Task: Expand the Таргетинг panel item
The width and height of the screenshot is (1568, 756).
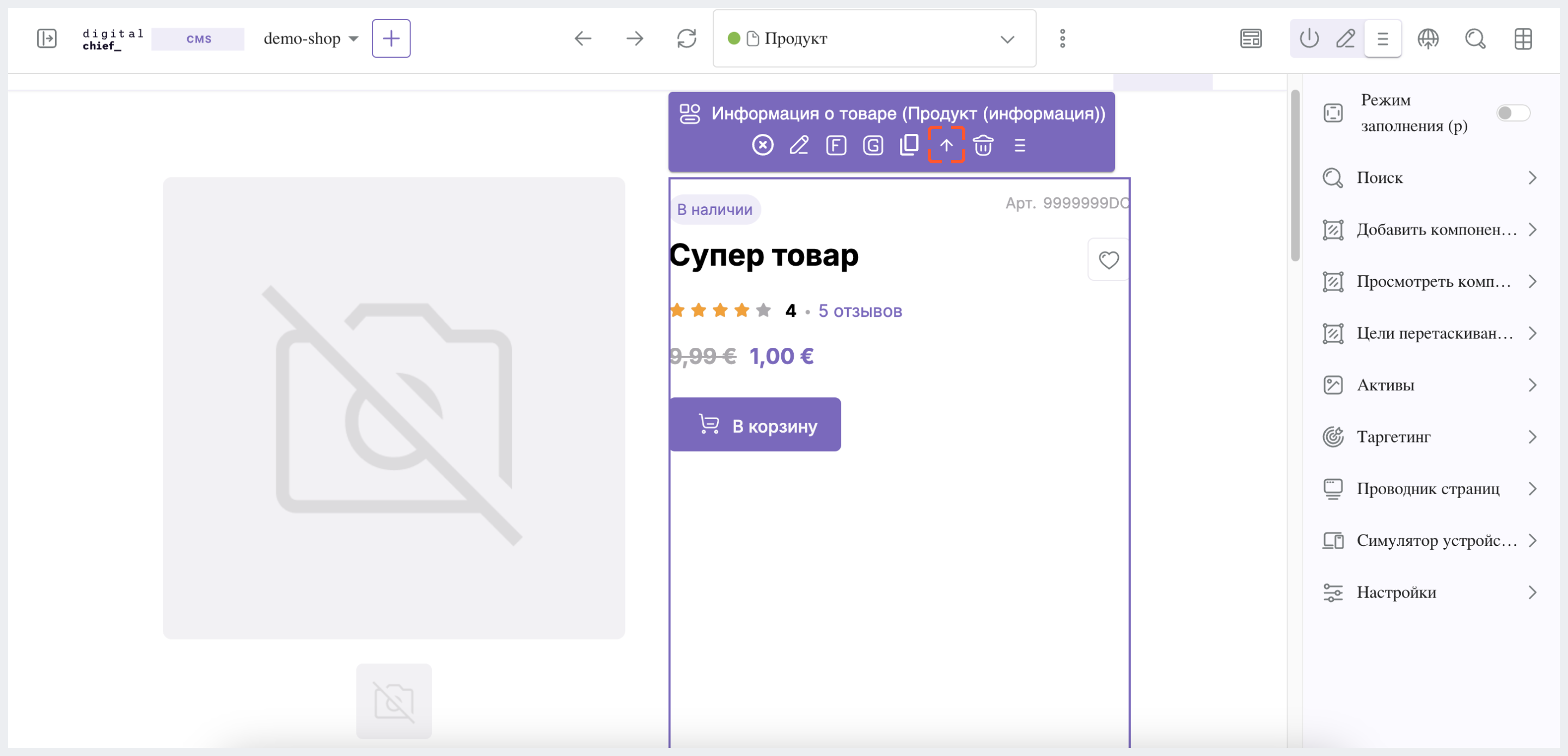Action: tap(1429, 437)
